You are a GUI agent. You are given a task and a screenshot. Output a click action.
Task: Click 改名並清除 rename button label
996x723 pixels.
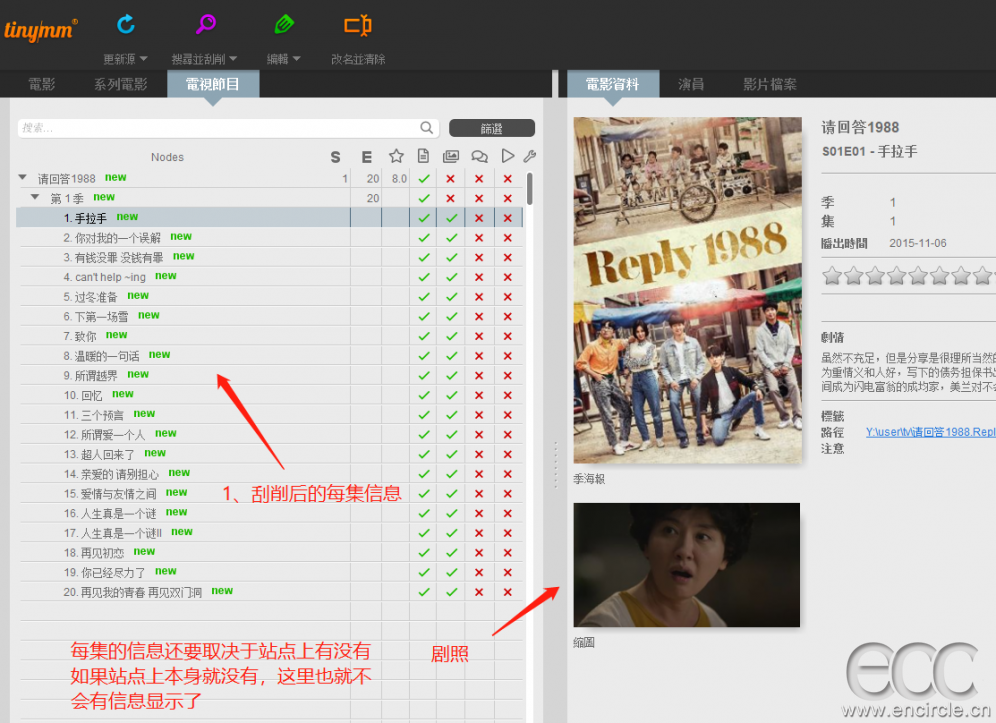(358, 59)
